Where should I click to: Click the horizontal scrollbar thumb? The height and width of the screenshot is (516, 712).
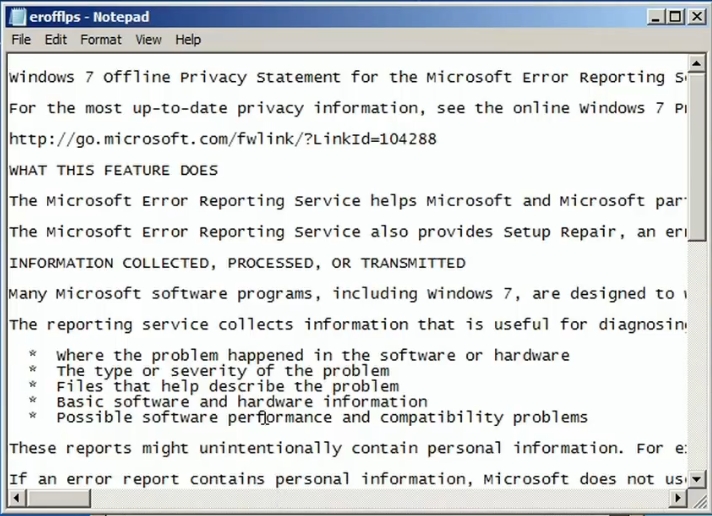(58, 498)
